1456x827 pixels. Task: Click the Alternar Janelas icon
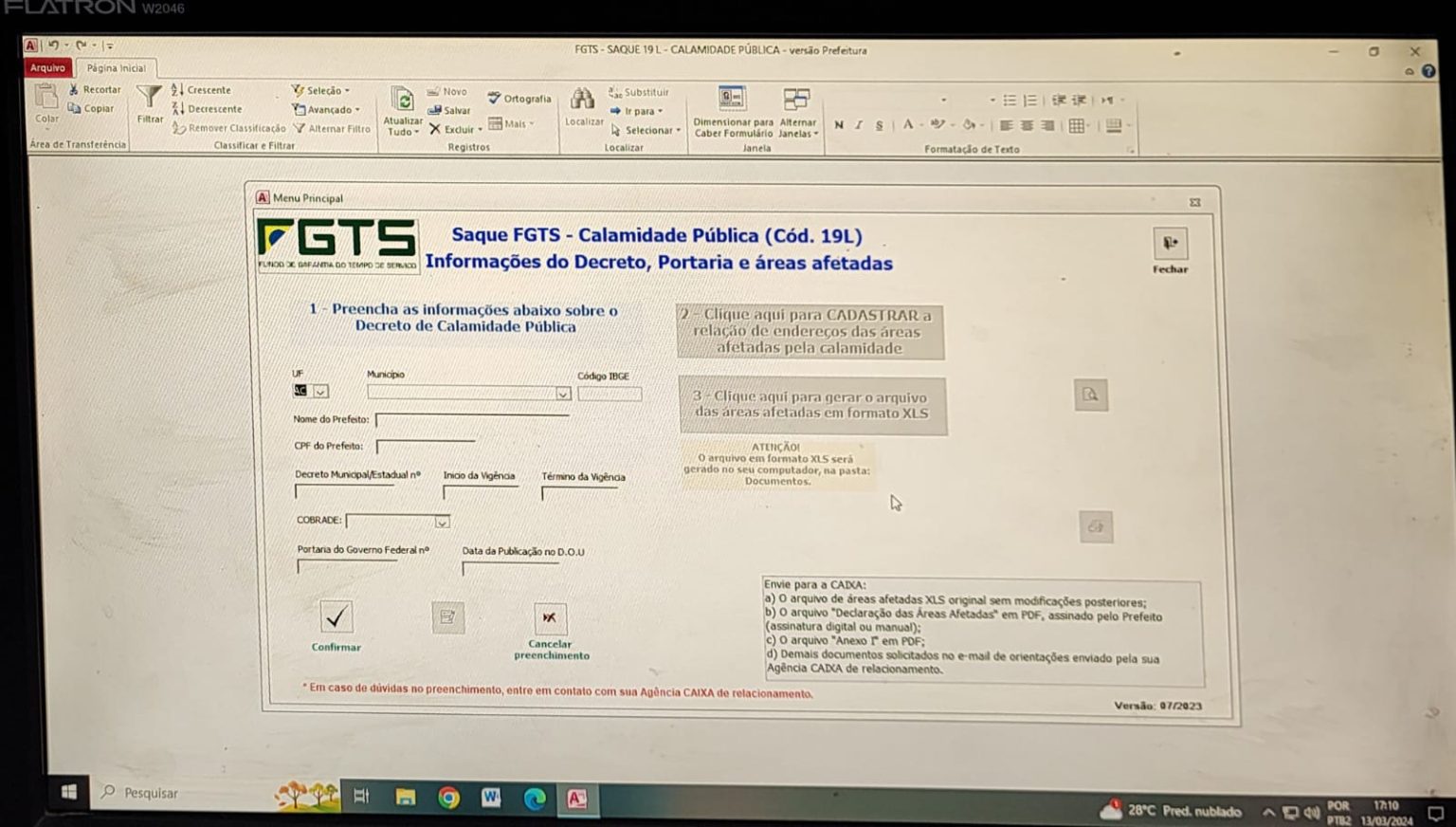click(x=796, y=100)
